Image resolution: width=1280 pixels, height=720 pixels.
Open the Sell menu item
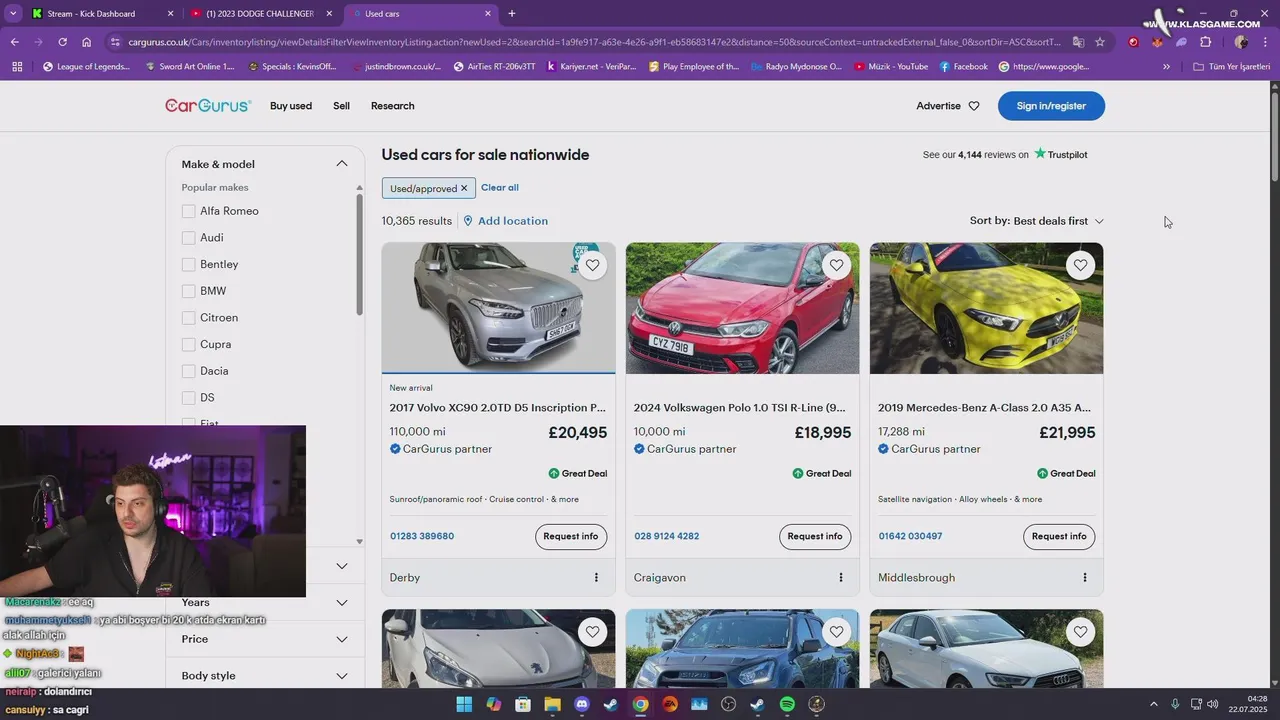tap(341, 106)
